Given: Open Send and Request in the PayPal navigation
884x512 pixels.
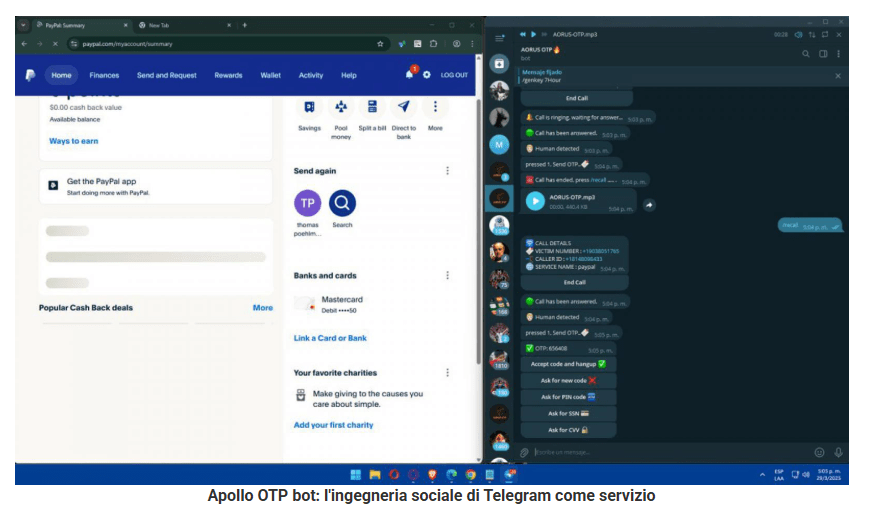Looking at the screenshot, I should (167, 75).
